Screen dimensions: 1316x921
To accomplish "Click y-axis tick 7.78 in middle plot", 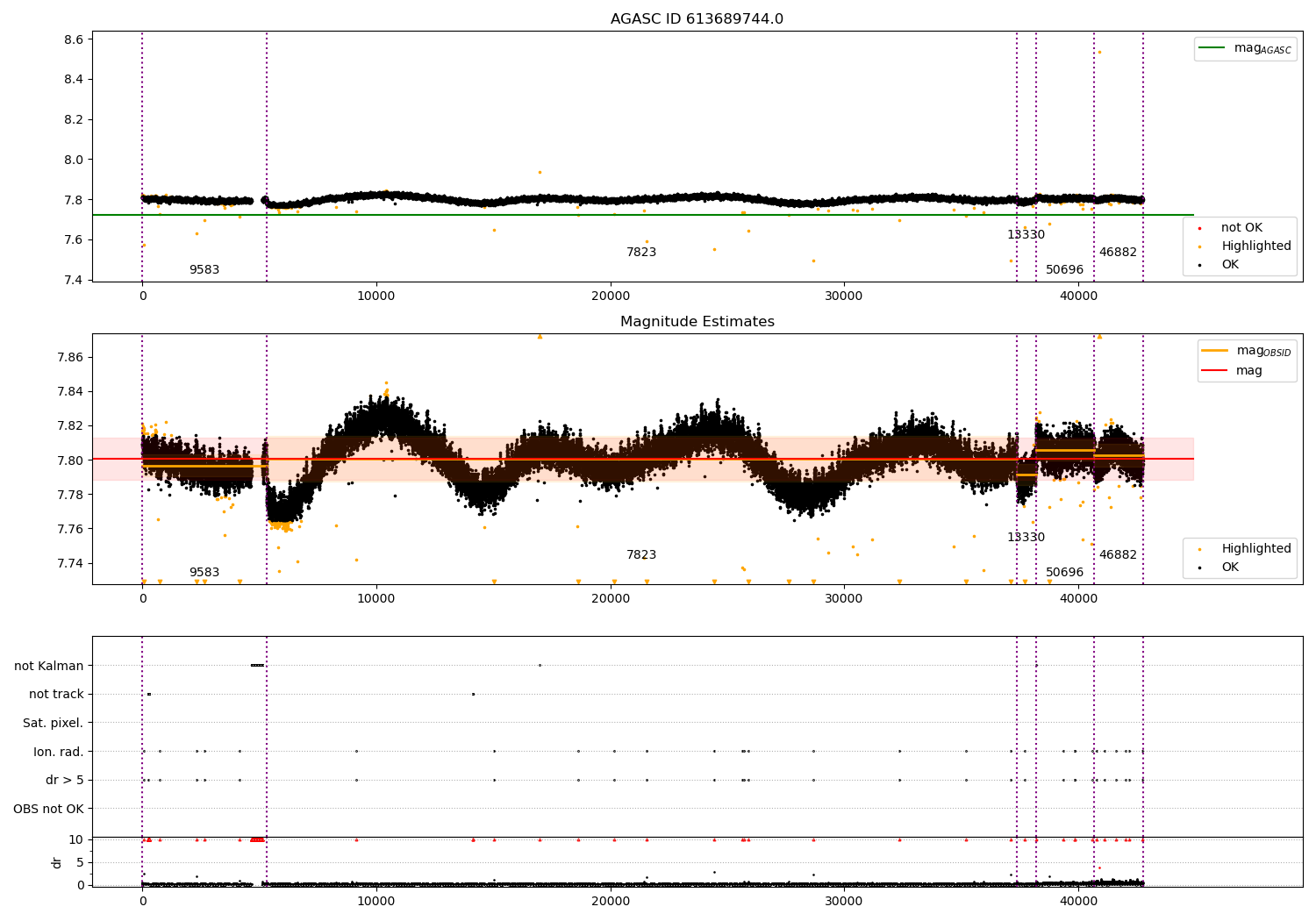I will (x=70, y=495).
